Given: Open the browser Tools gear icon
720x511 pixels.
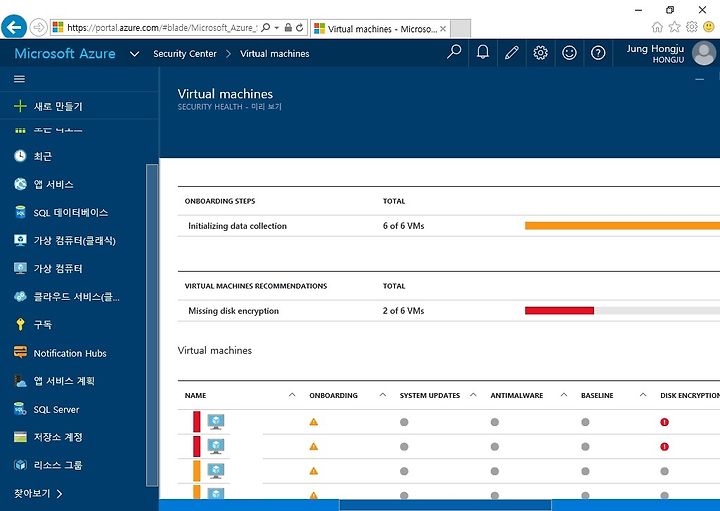Looking at the screenshot, I should coord(692,27).
